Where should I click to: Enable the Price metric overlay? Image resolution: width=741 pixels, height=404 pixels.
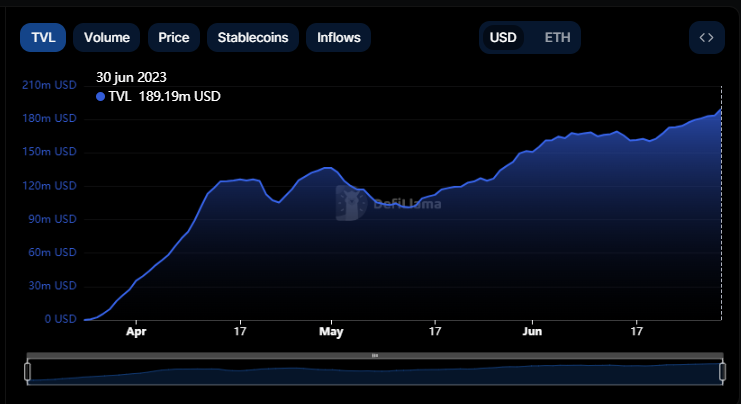point(174,37)
